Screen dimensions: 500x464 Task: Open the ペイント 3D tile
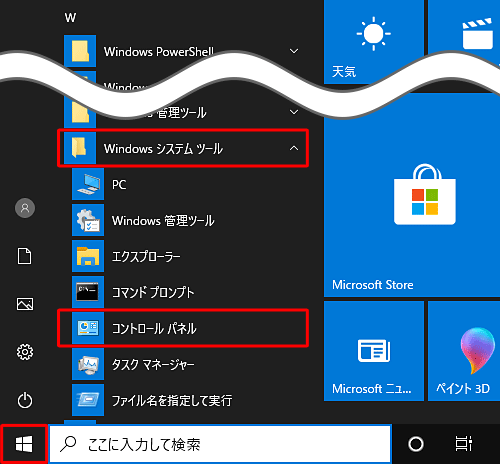(464, 351)
